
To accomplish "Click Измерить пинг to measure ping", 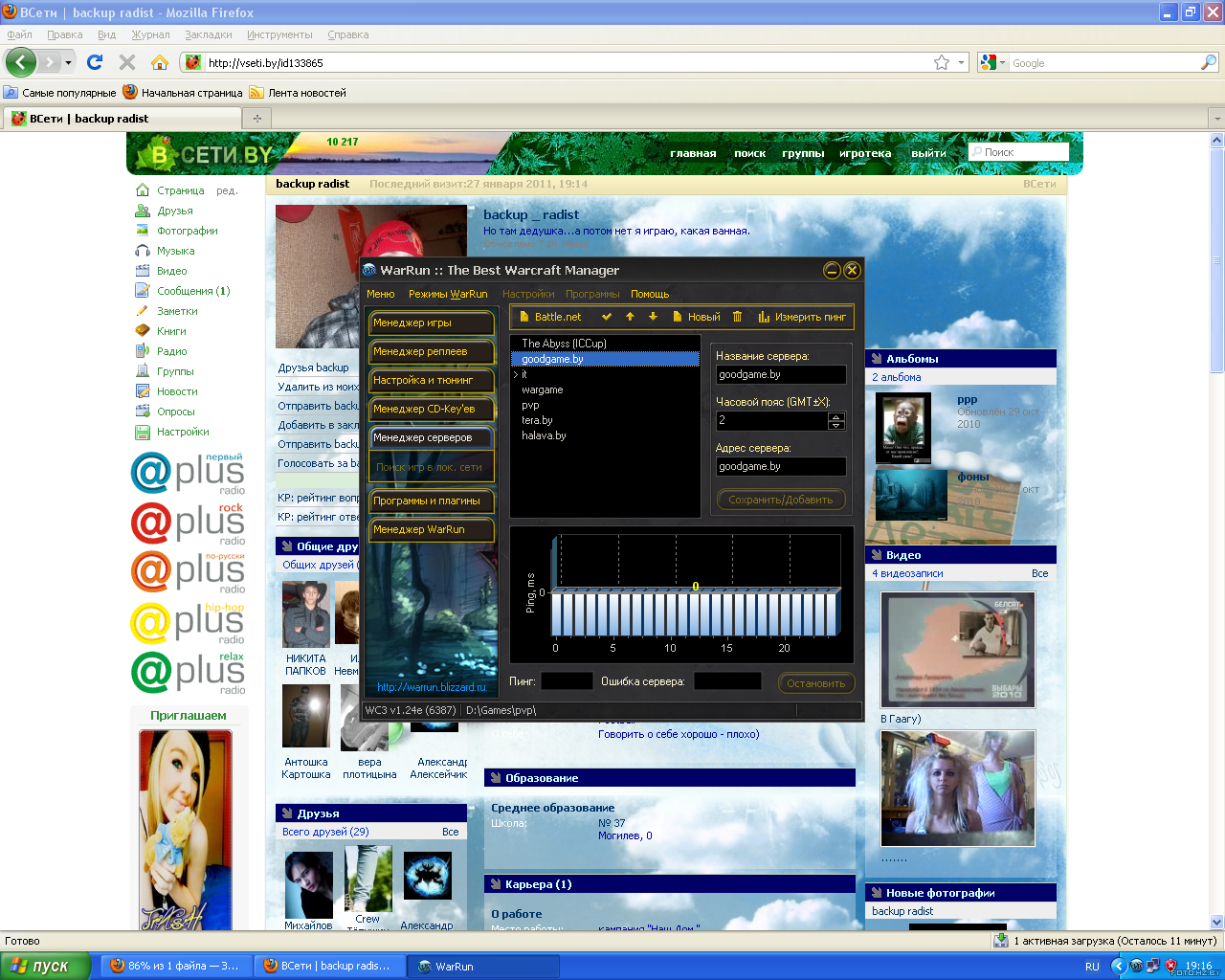I will 802,317.
